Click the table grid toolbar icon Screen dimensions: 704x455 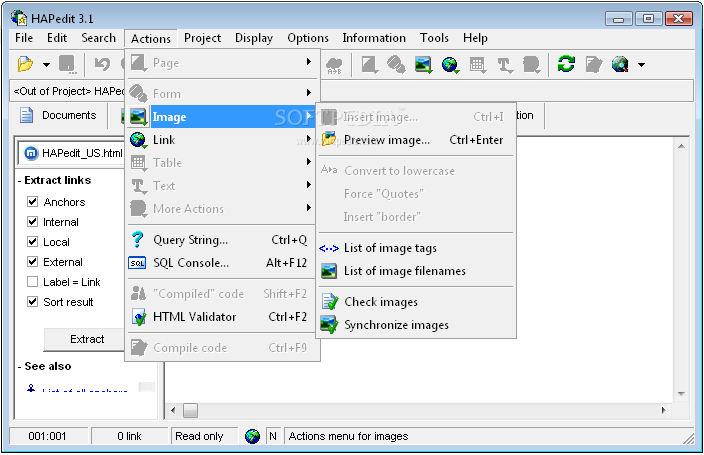(477, 65)
